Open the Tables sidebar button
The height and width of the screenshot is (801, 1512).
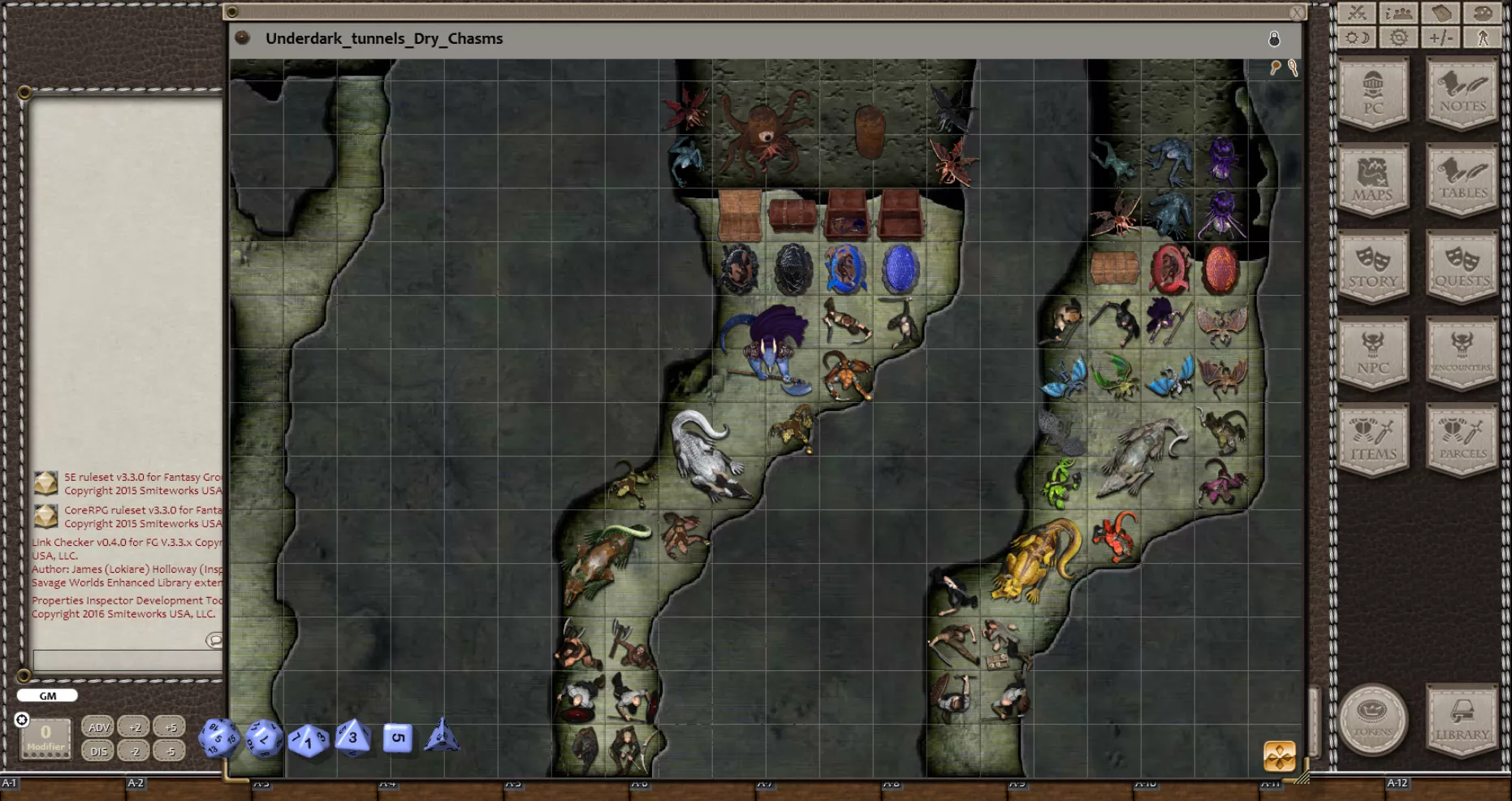click(x=1462, y=180)
